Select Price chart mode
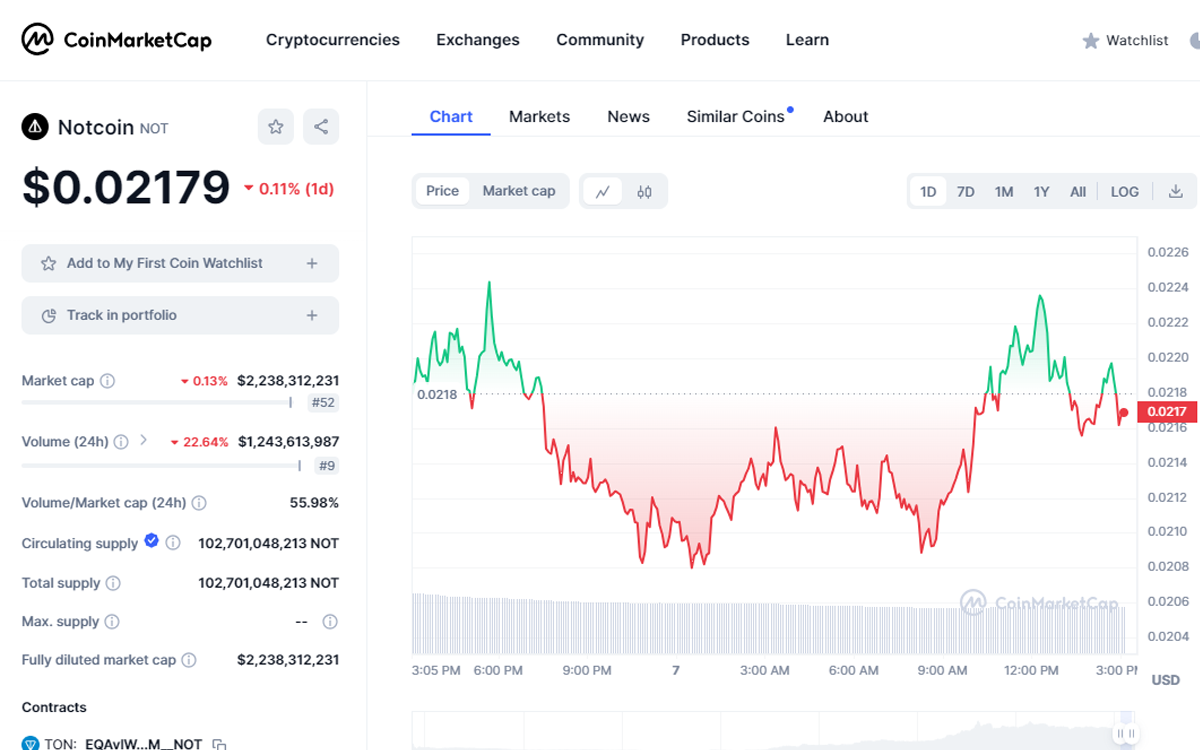This screenshot has width=1200, height=750. [442, 191]
